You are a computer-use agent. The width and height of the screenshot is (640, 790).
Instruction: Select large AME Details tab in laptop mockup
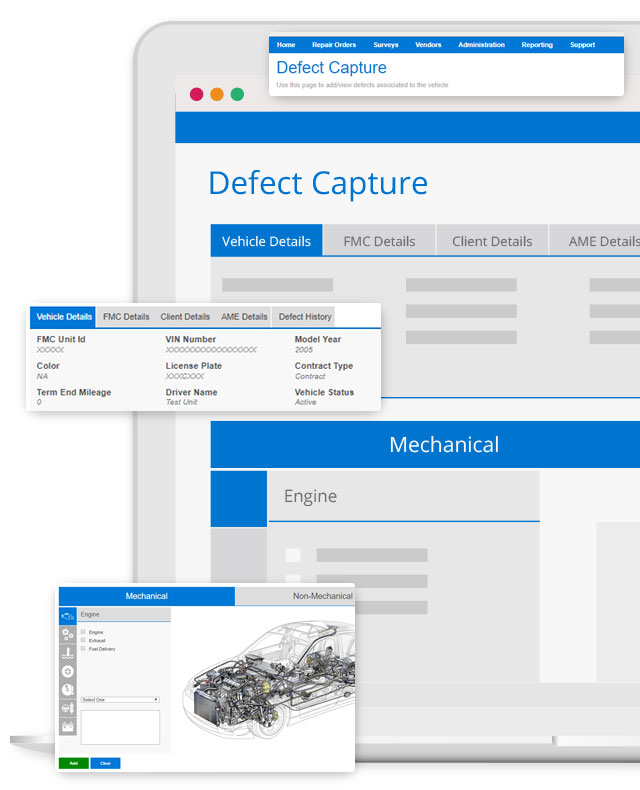click(595, 241)
